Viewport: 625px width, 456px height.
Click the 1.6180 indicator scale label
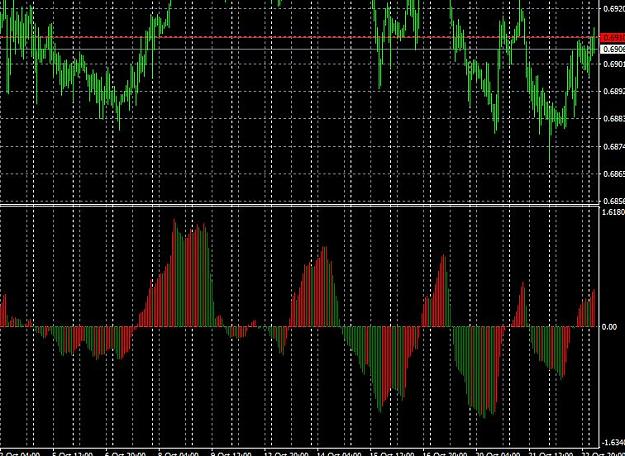point(614,212)
